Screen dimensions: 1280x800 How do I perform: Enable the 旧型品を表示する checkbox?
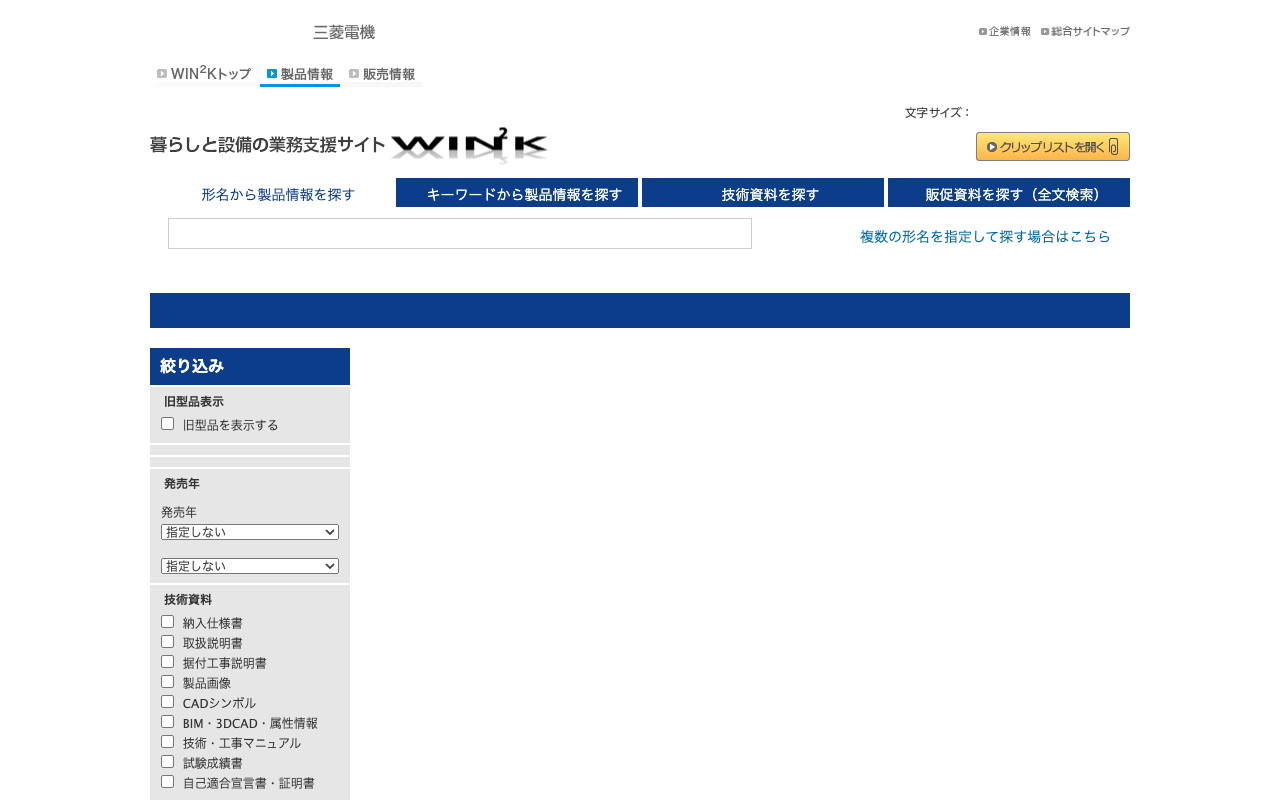(167, 423)
